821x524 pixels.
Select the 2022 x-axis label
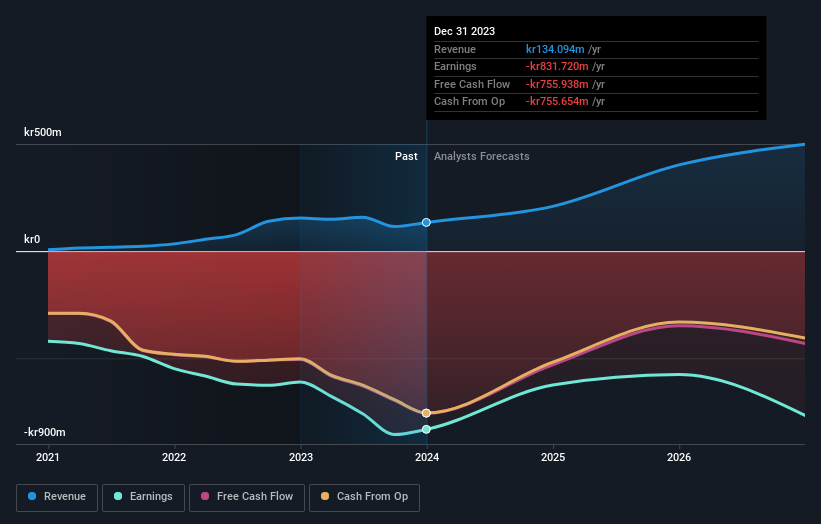click(x=174, y=458)
